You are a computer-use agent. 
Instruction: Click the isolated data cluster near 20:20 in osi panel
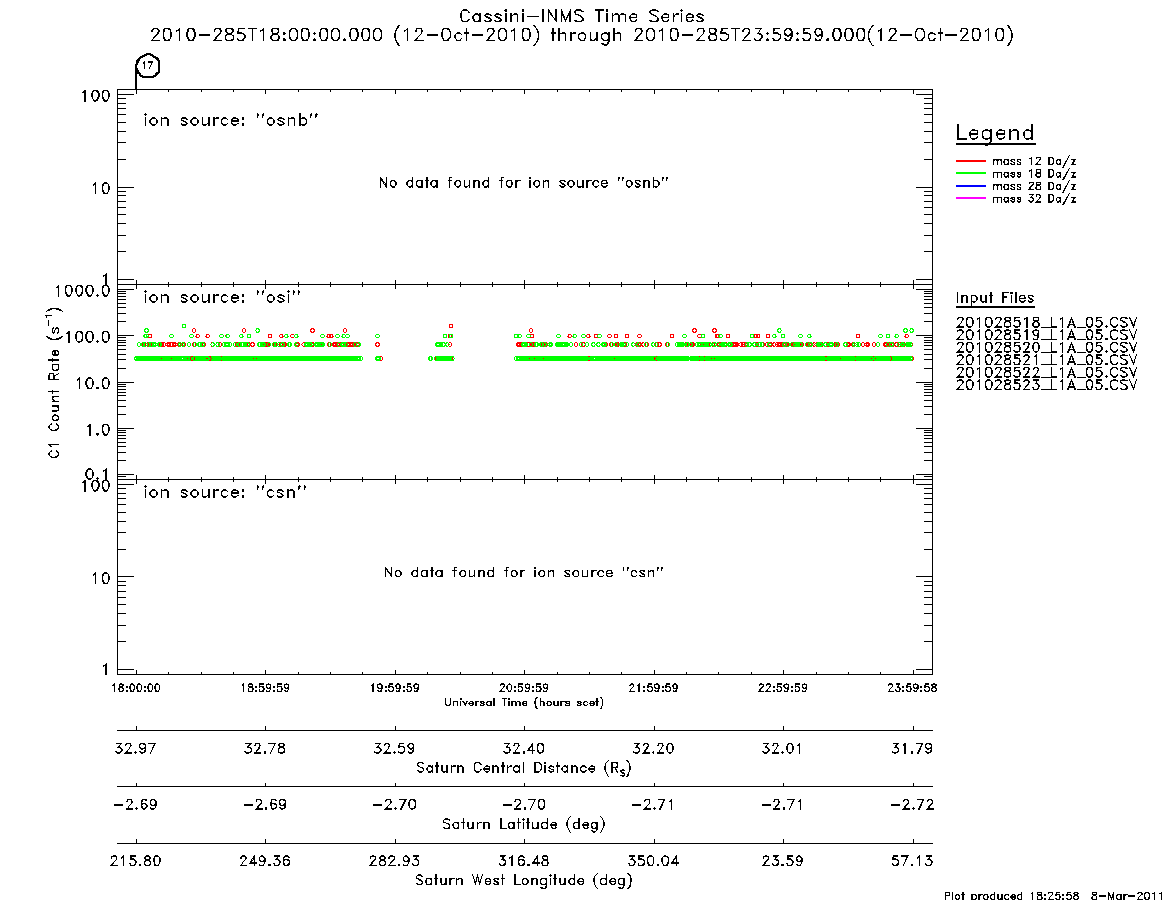pyautogui.click(x=442, y=343)
